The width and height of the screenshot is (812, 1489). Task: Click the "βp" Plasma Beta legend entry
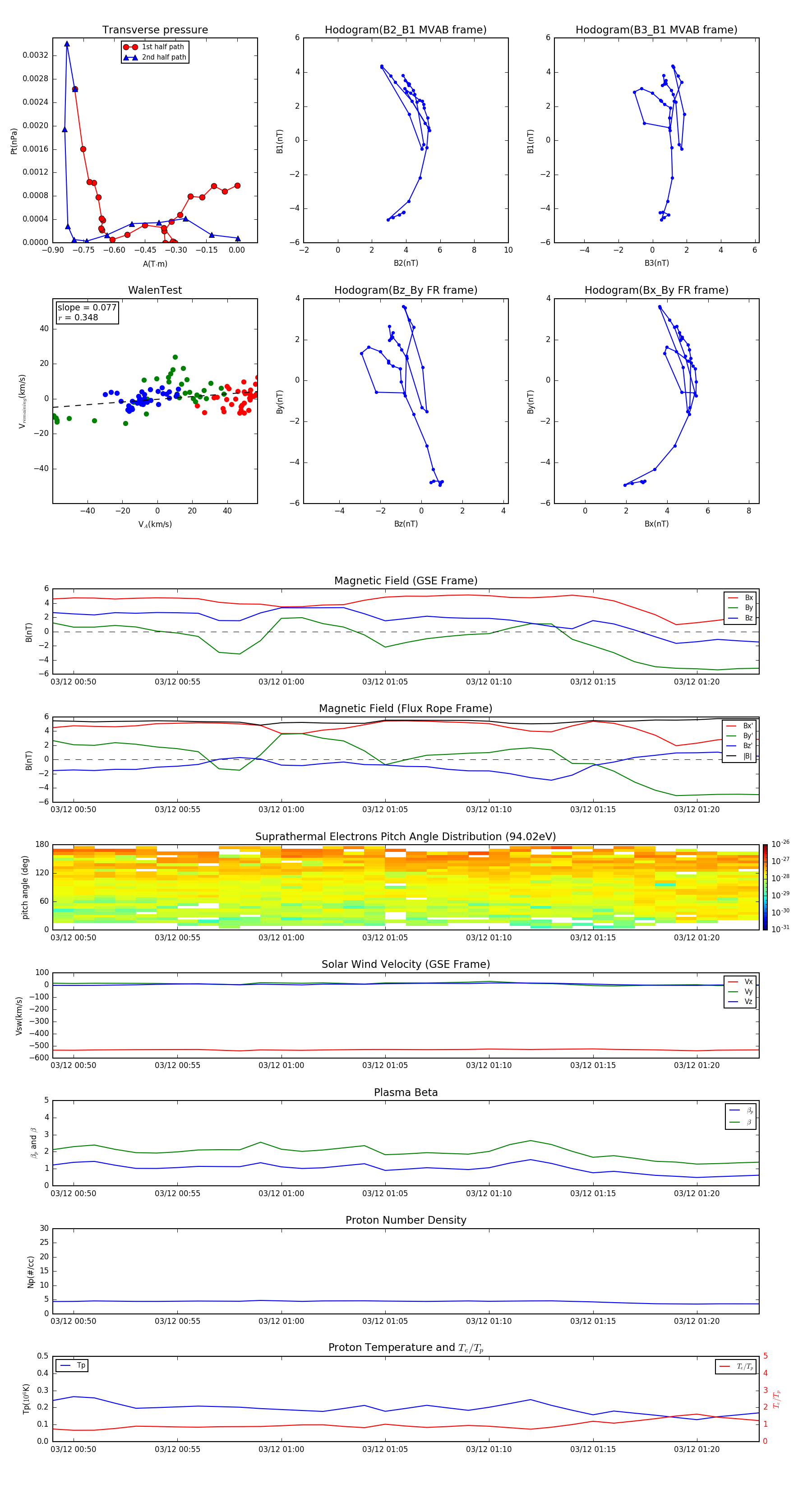click(x=741, y=1110)
